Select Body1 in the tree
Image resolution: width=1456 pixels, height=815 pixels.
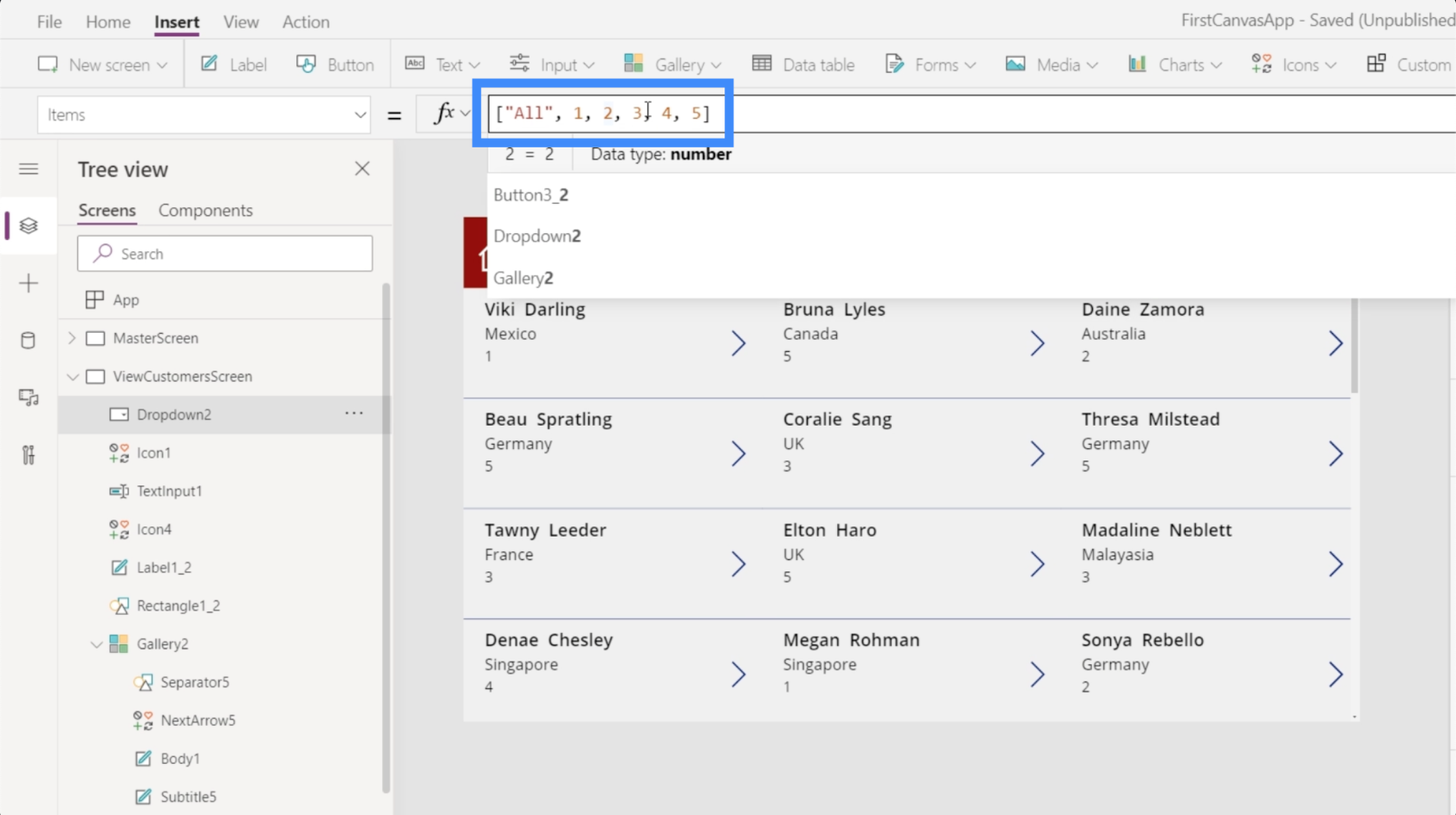179,758
